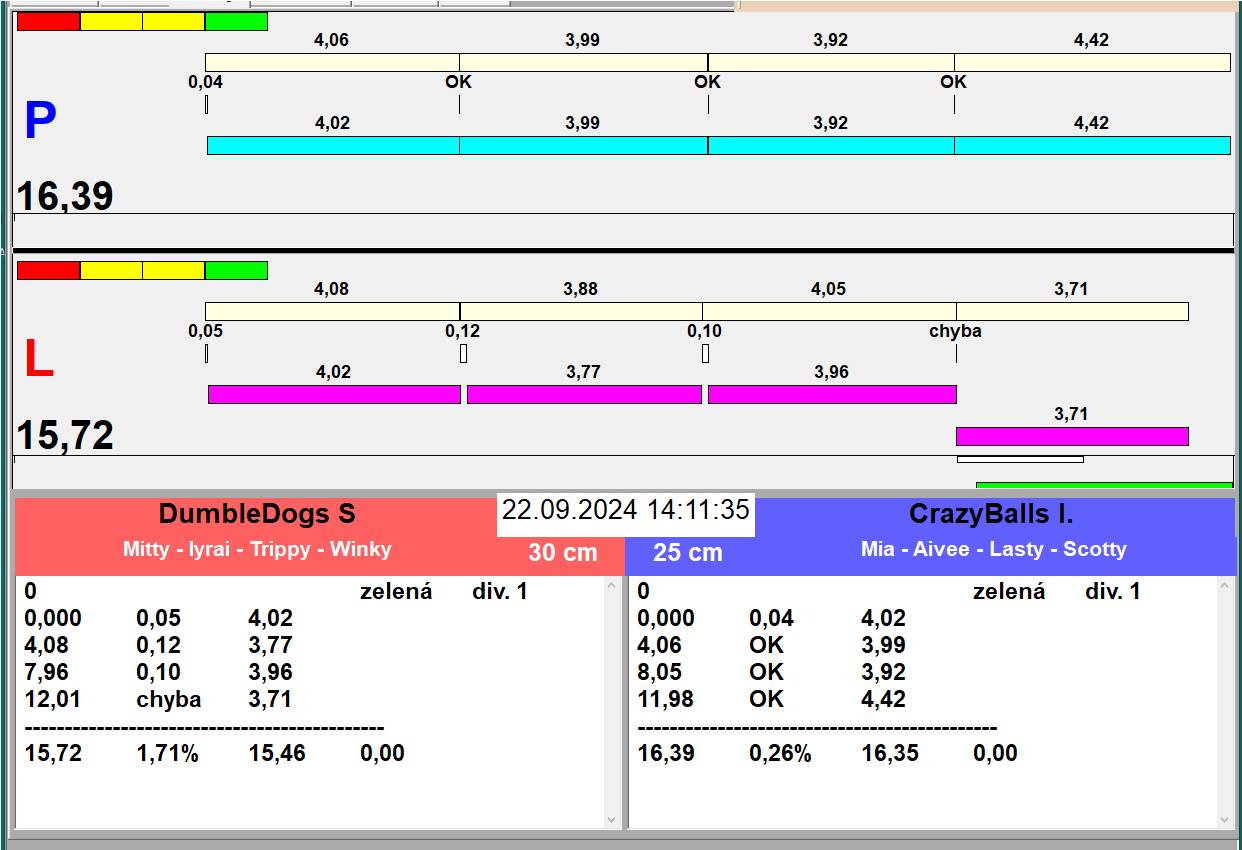Click the 0,12 pass value in lane L timeline
Viewport: 1242px width, 850px height.
(463, 331)
